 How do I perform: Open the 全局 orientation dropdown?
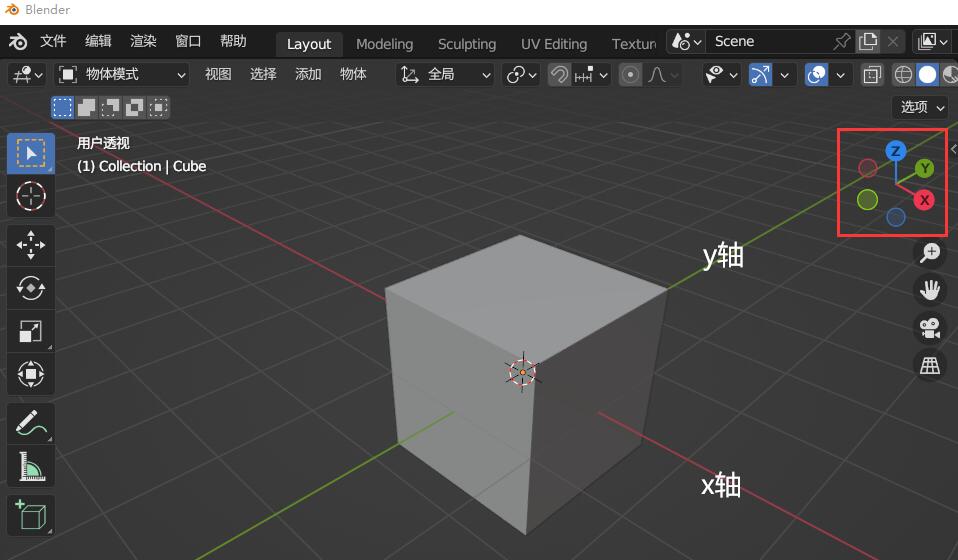coord(445,75)
